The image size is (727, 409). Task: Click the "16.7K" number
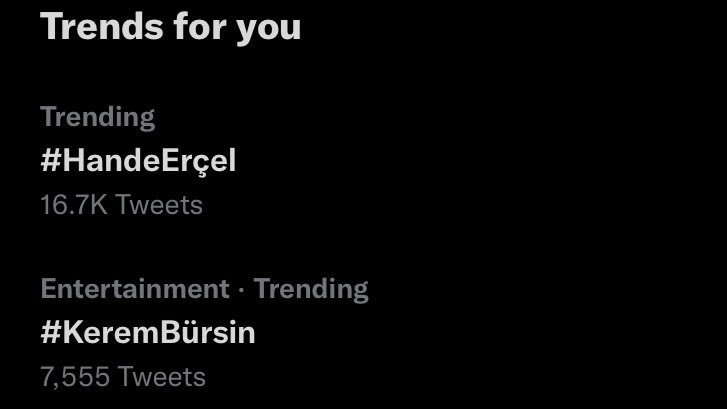coord(73,205)
